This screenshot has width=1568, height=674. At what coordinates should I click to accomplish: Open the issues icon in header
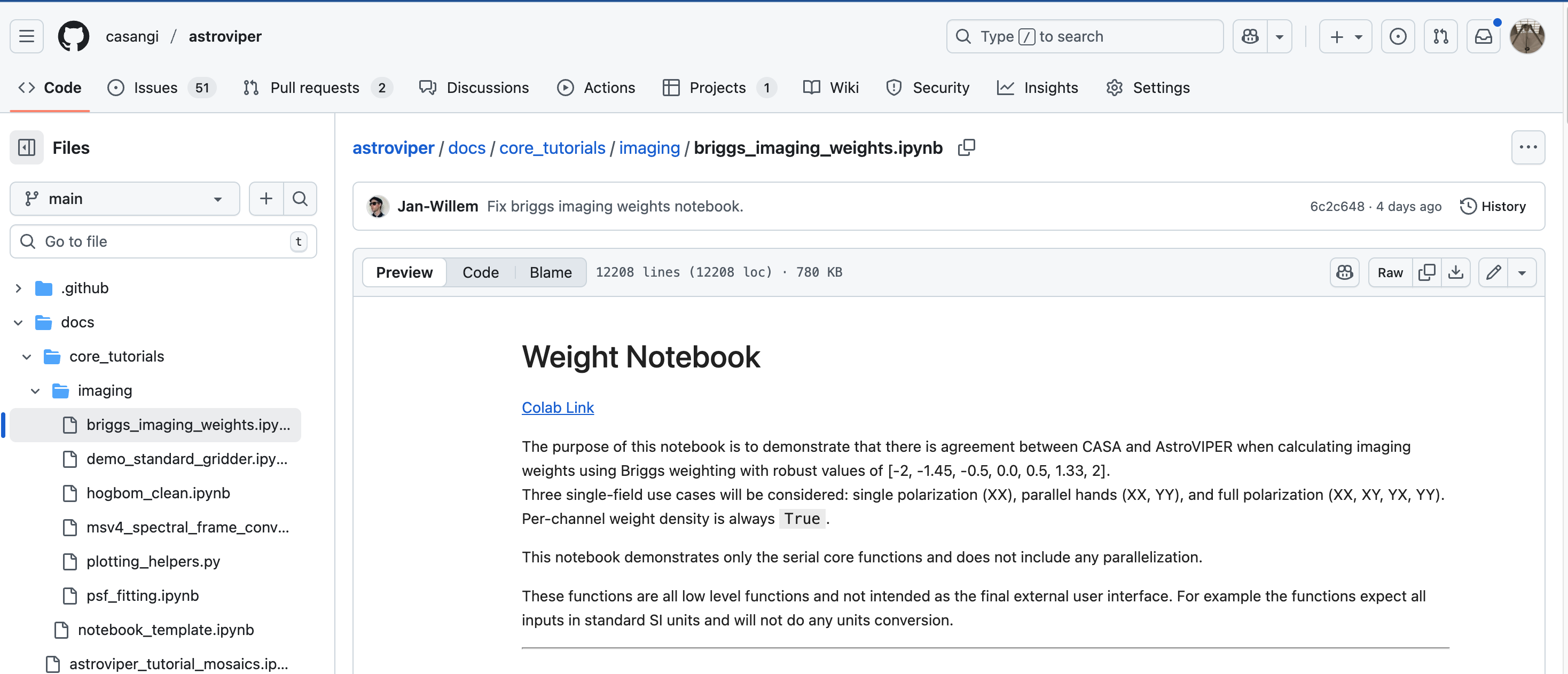tap(1398, 36)
